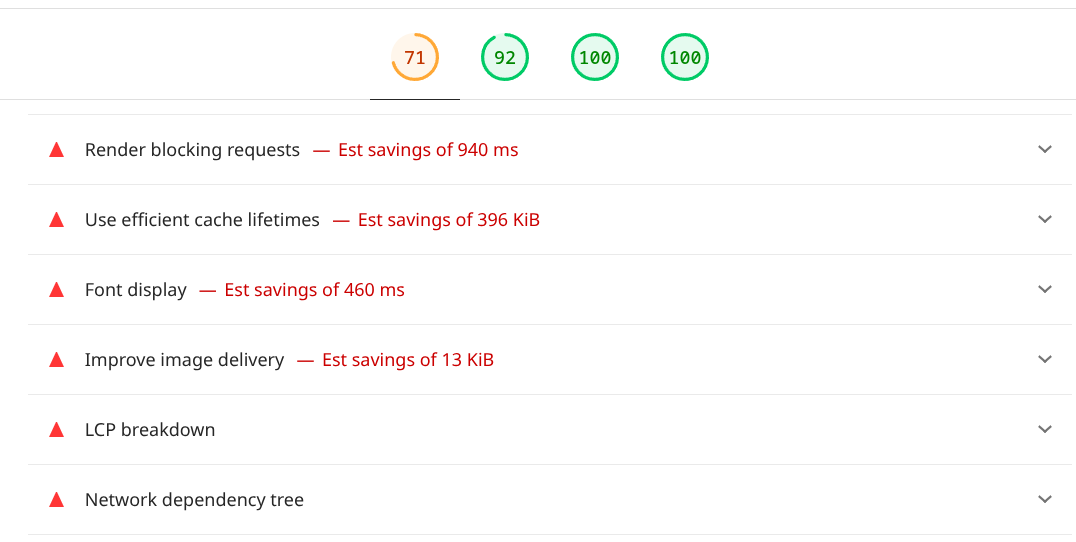Expand Improve image delivery chevron
This screenshot has width=1076, height=542.
(1045, 359)
